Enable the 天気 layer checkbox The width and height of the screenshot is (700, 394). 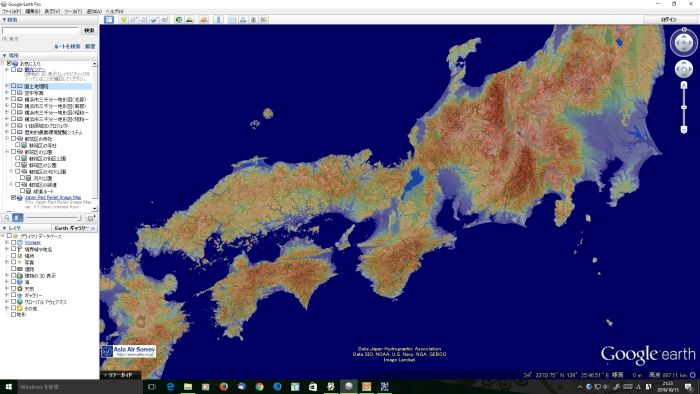click(13, 289)
